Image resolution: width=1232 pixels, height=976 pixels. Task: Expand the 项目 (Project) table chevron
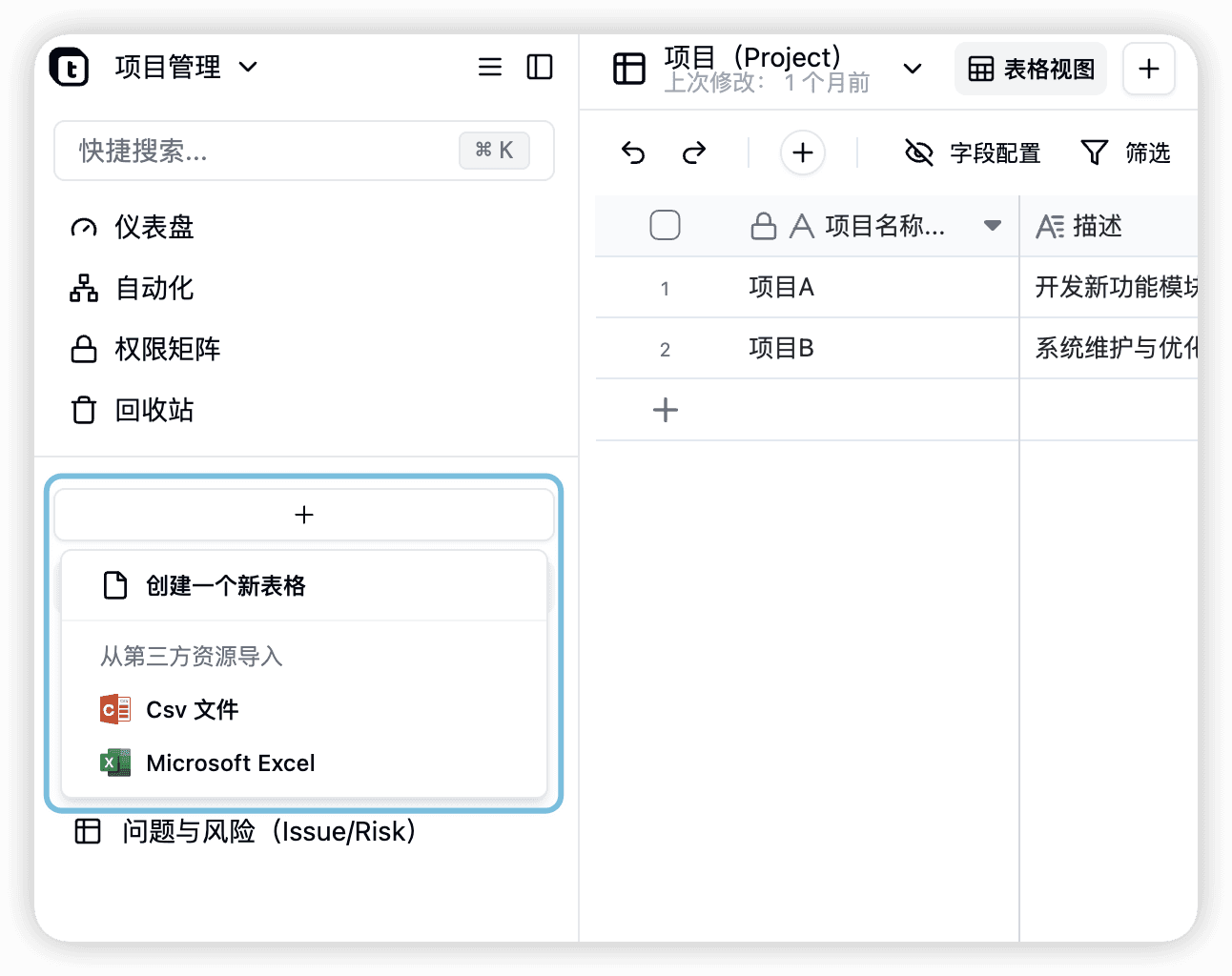[913, 69]
